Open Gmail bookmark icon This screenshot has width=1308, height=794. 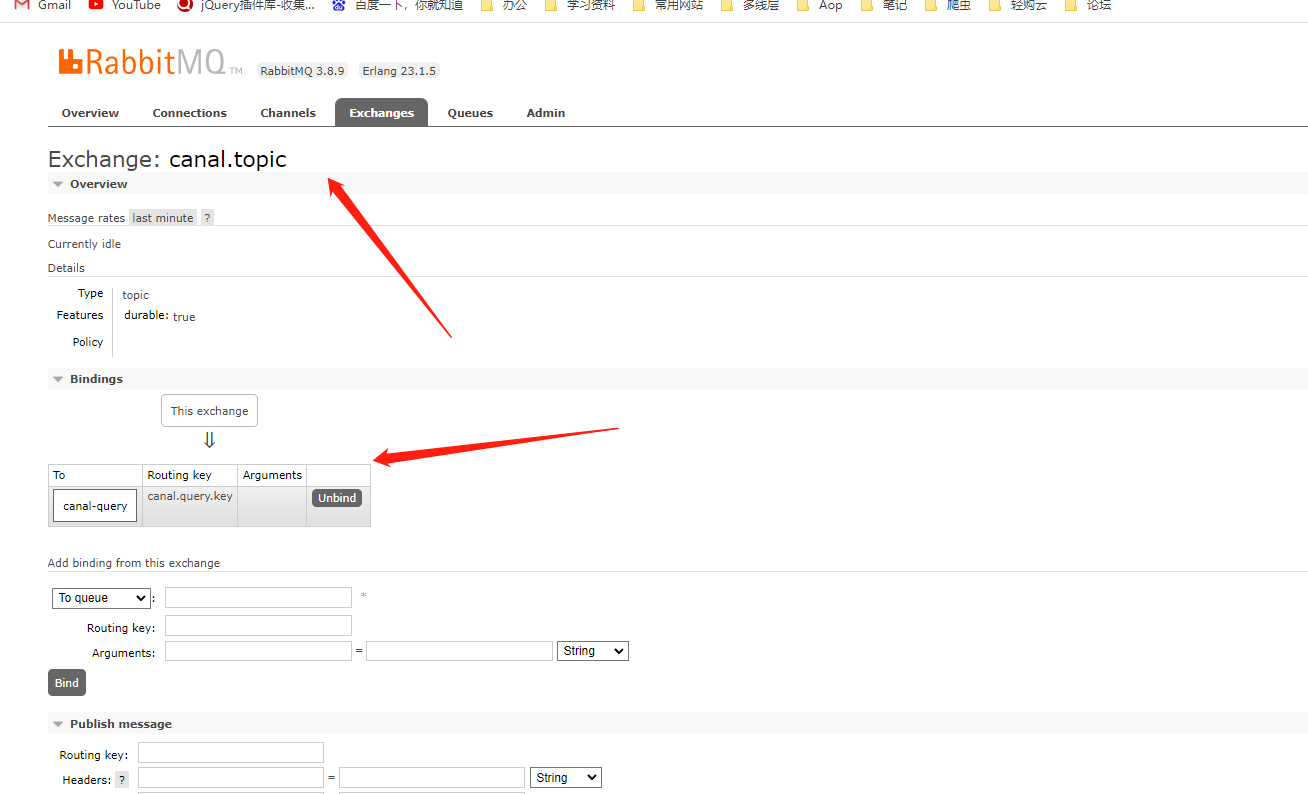(x=22, y=5)
